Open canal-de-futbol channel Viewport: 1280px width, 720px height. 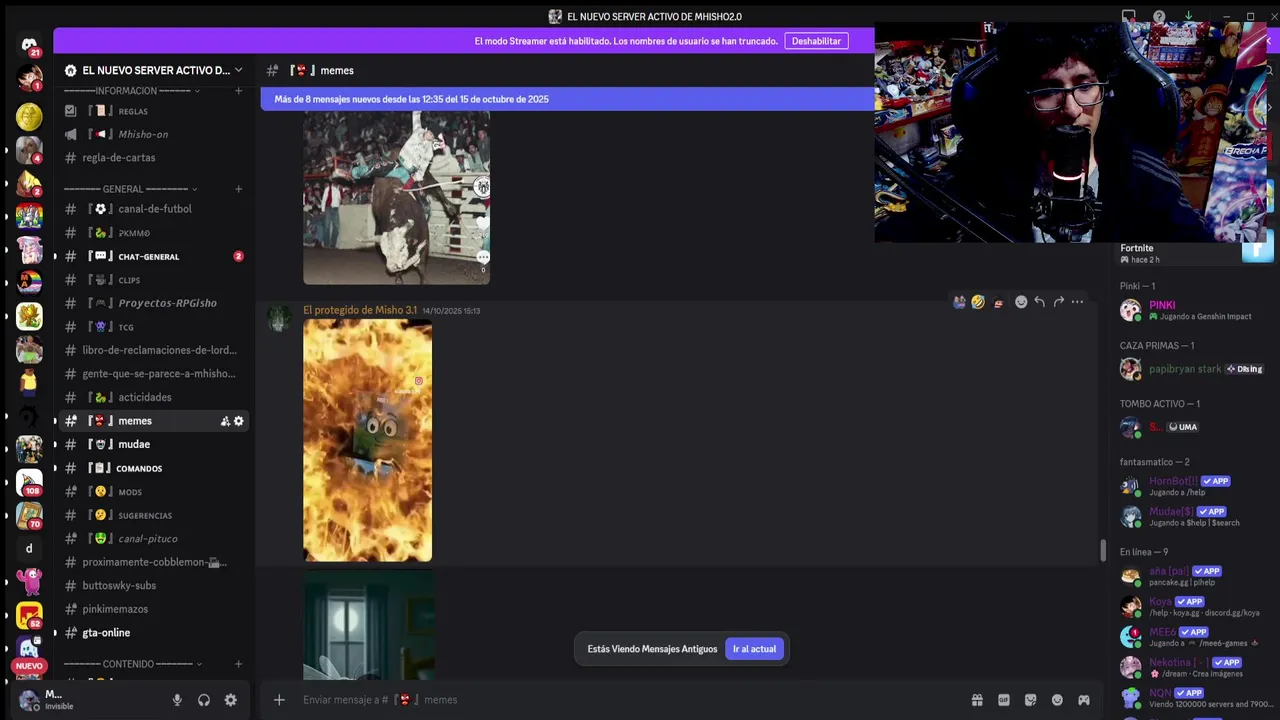tap(153, 209)
